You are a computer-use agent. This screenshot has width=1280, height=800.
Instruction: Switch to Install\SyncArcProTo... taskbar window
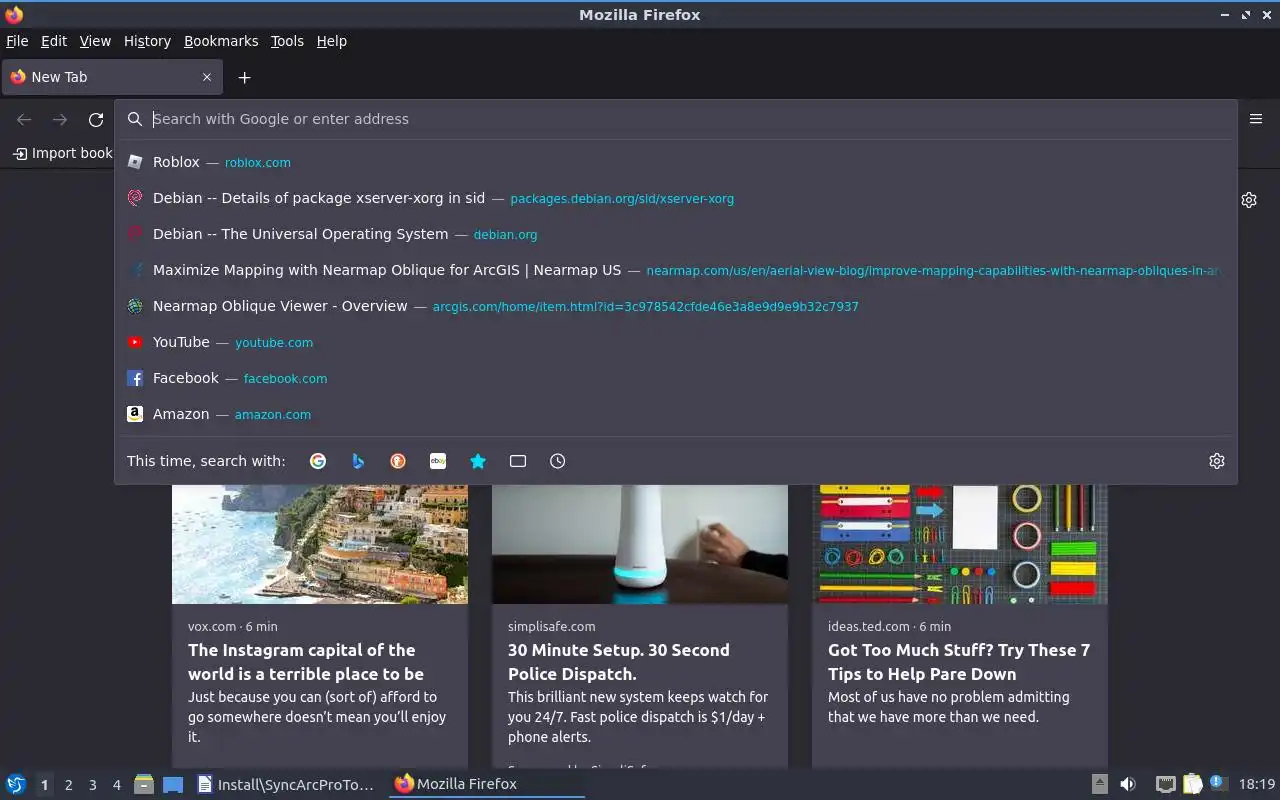[x=288, y=784]
